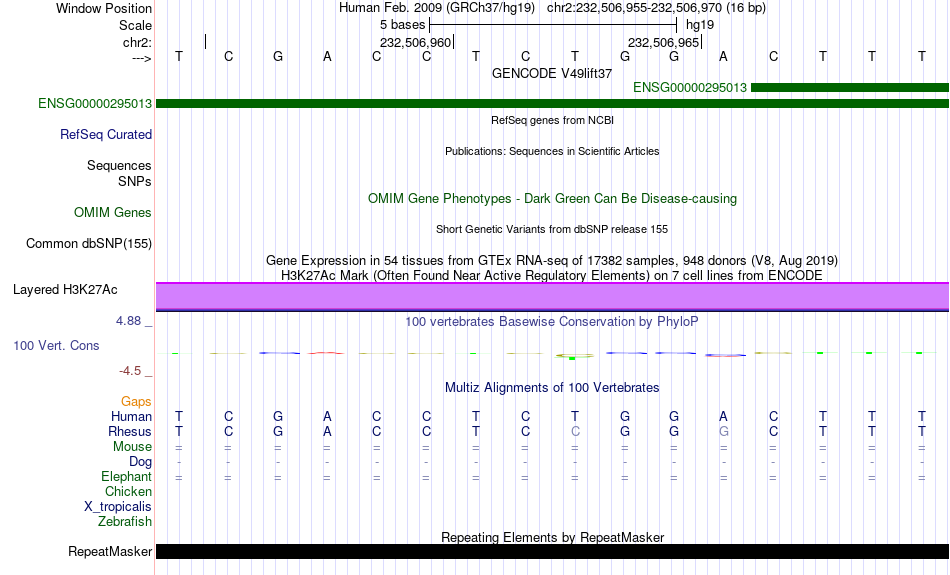Click the H3K27Ac Mark ENCODE track title
The image size is (950, 575).
click(552, 276)
